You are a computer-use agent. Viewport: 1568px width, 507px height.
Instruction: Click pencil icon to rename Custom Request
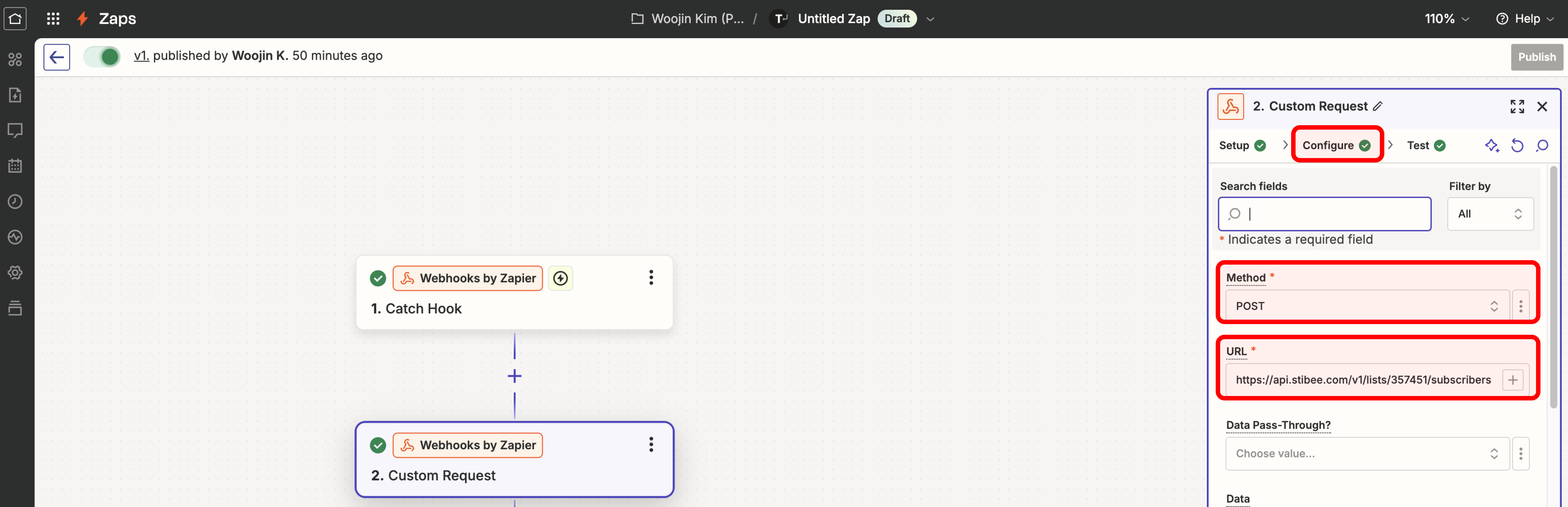(x=1378, y=107)
